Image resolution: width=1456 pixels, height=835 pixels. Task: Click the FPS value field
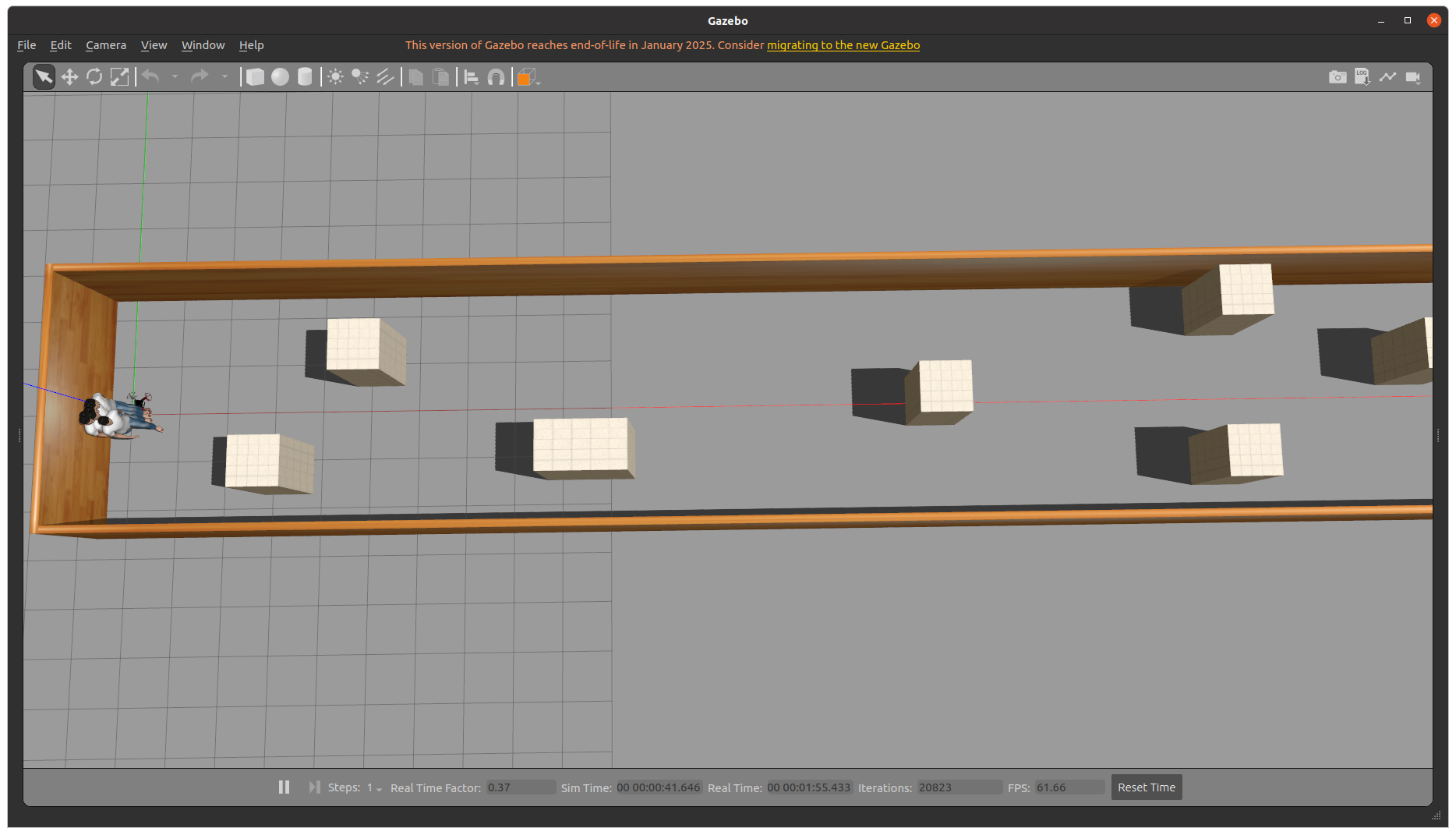pos(1069,787)
